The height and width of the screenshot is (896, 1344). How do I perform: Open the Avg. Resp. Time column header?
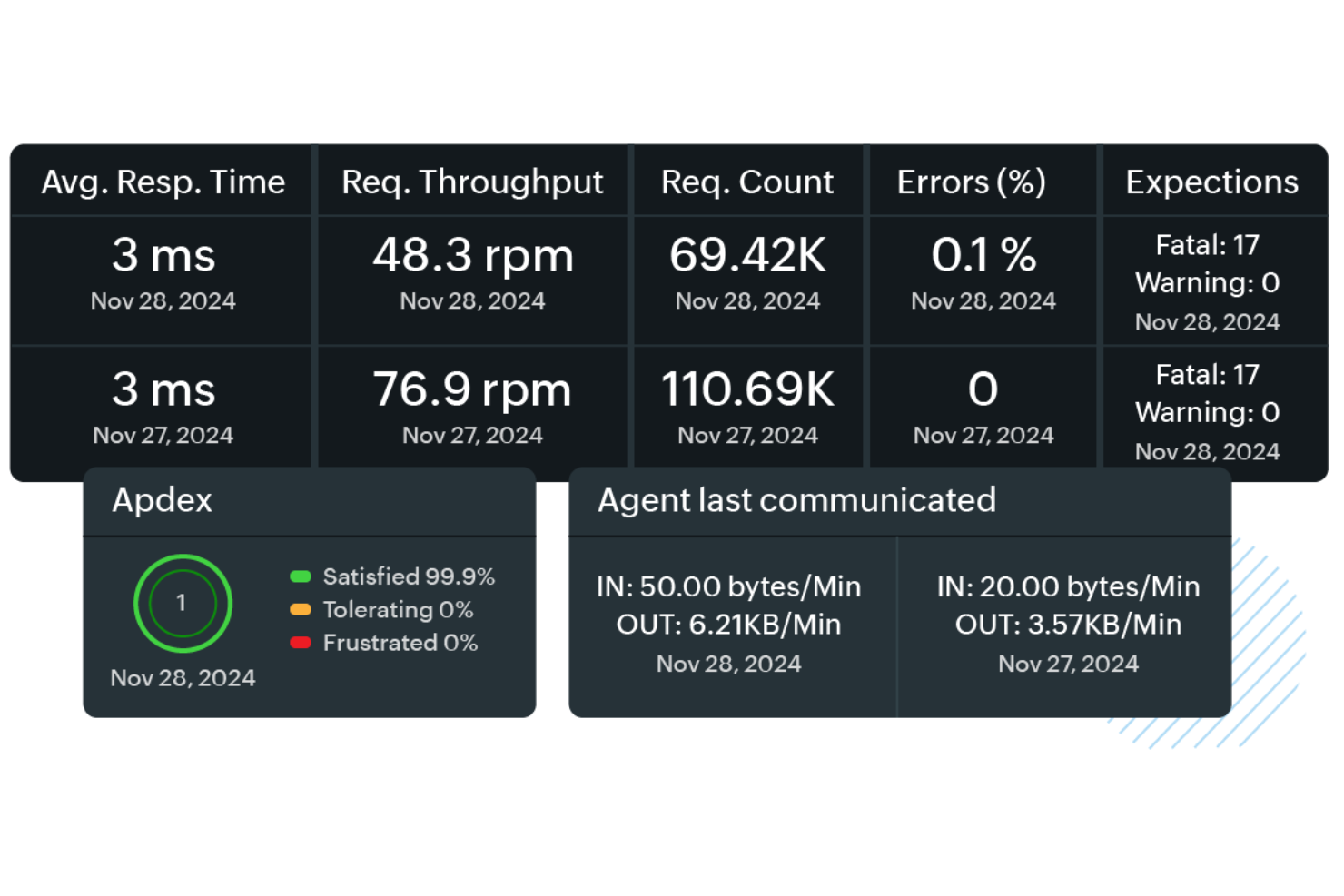(x=163, y=182)
